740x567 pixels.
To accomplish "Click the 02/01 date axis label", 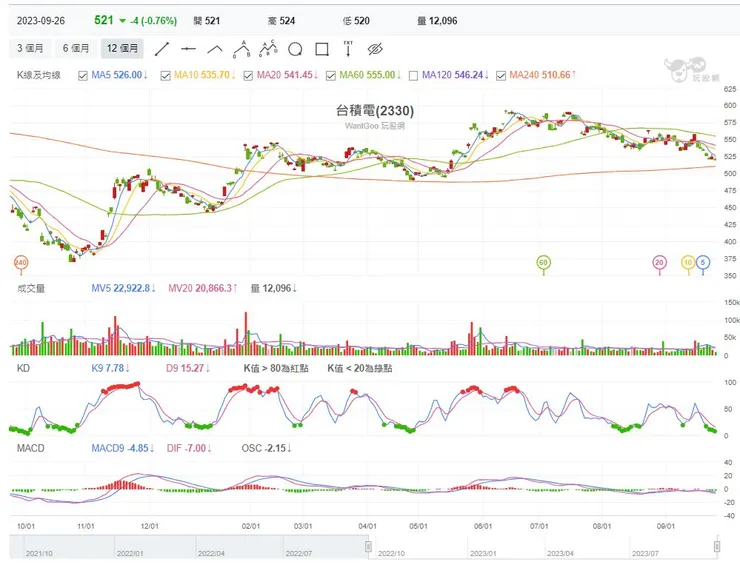I will (x=251, y=526).
